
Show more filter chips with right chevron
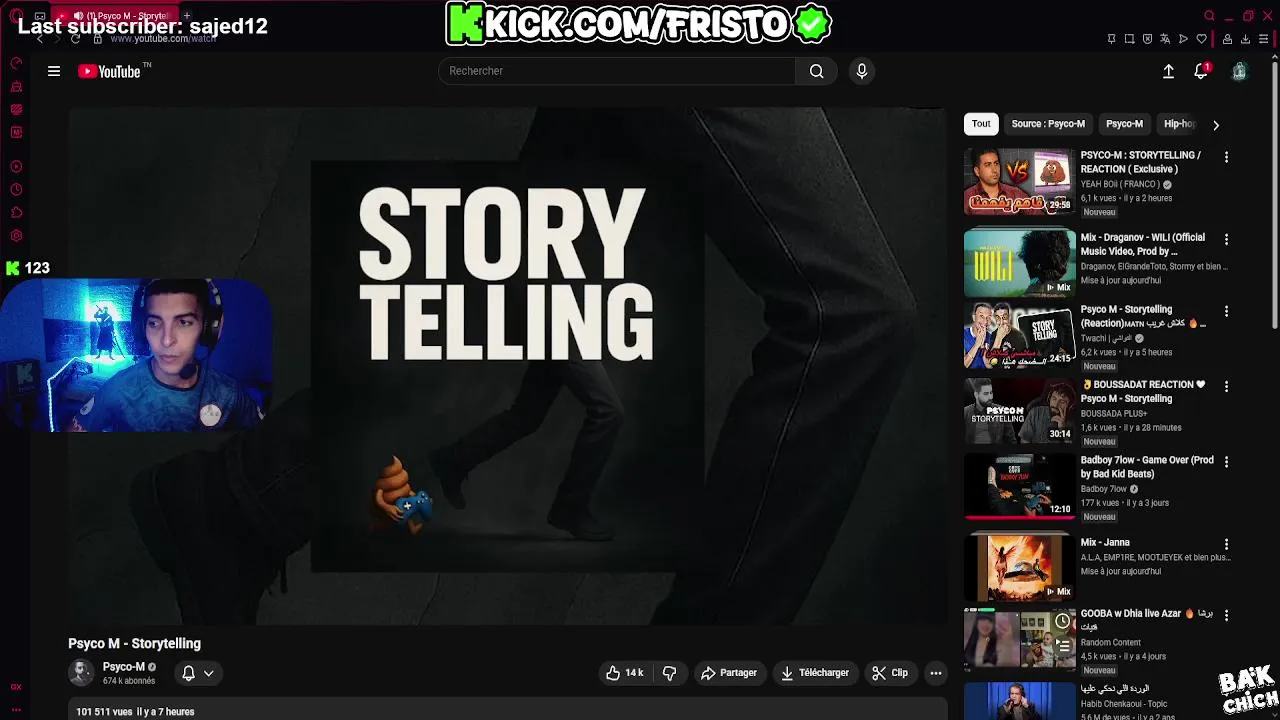tap(1215, 125)
